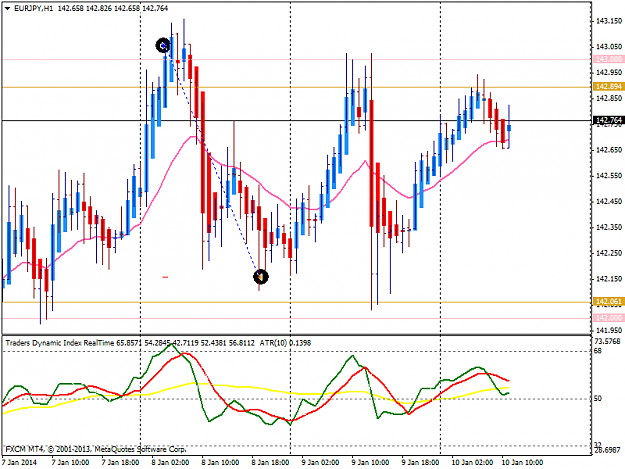Screen dimensions: 625x469
Task: Click the 142.000 pink price level label
Action: [x=608, y=318]
